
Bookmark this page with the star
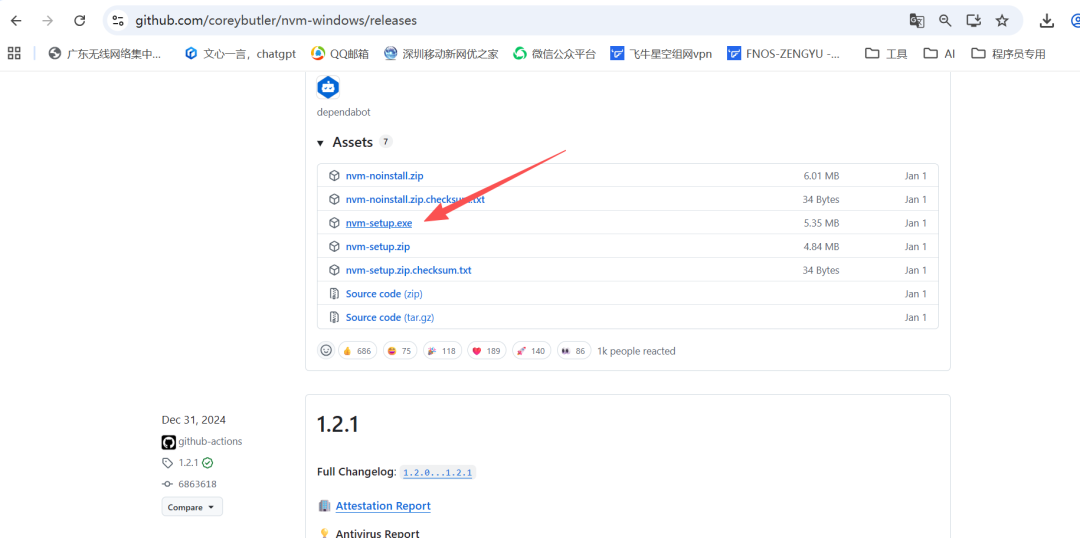click(x=1001, y=21)
